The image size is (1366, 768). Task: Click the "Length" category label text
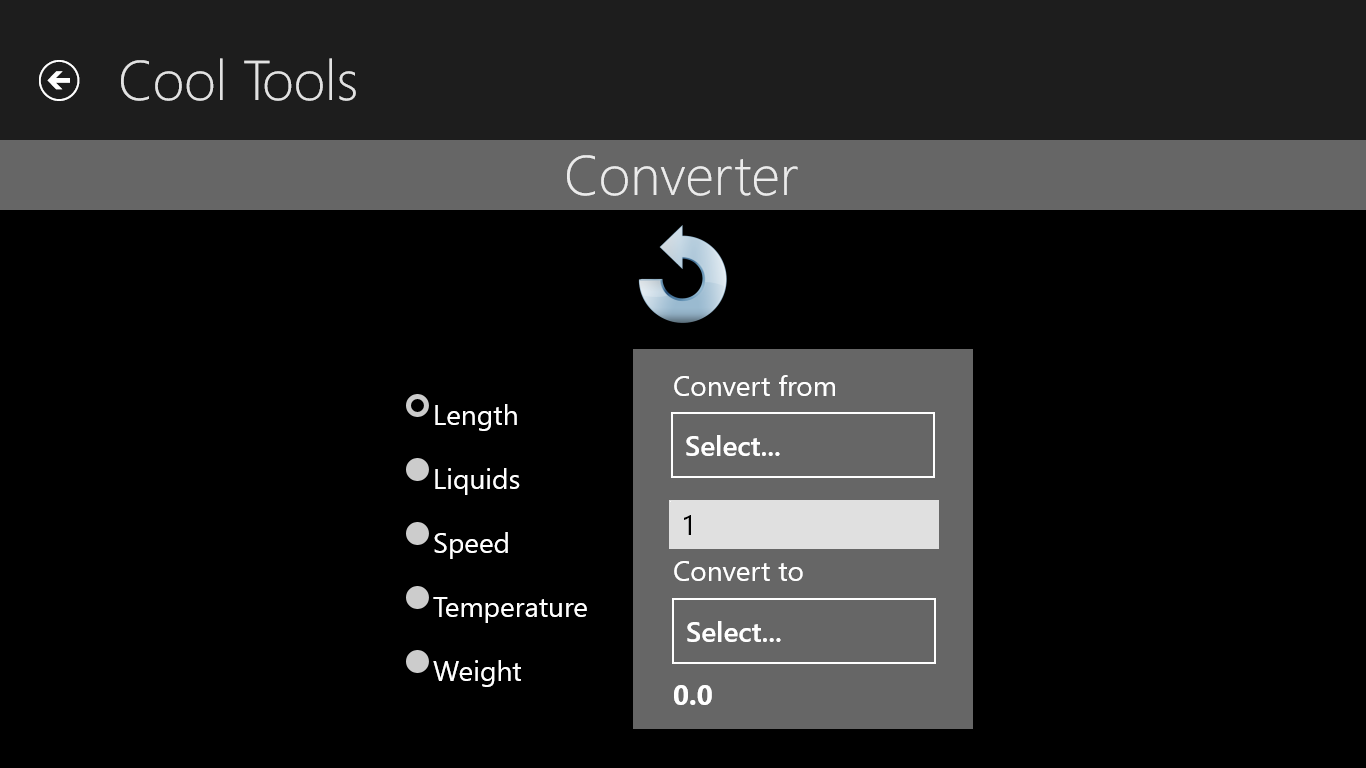pos(475,416)
